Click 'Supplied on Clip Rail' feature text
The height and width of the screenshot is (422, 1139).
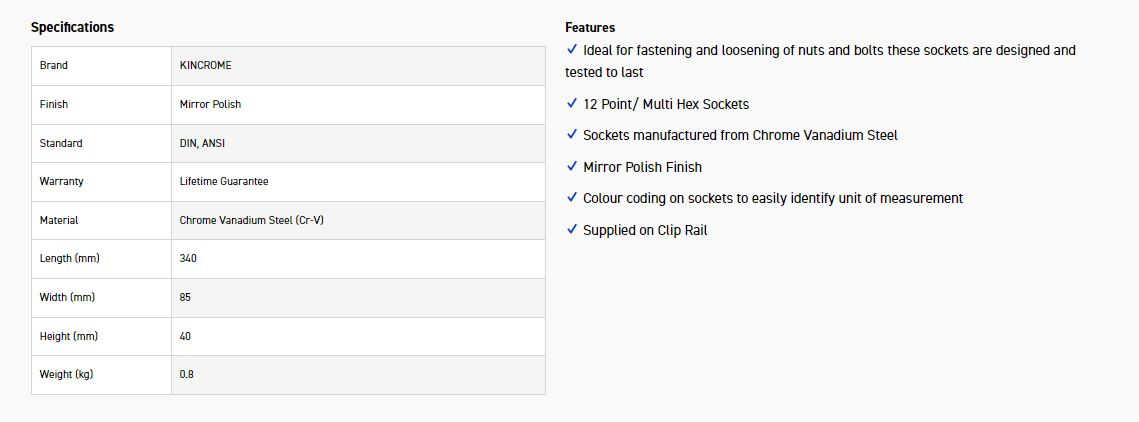coord(645,230)
